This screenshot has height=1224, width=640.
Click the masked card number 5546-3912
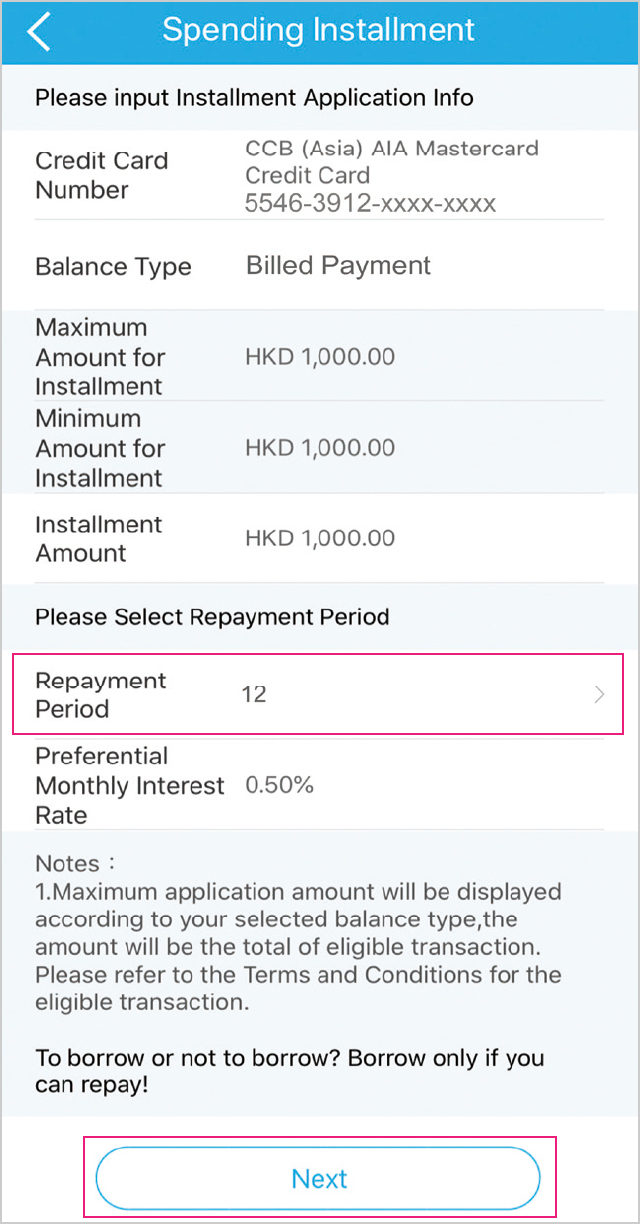370,204
